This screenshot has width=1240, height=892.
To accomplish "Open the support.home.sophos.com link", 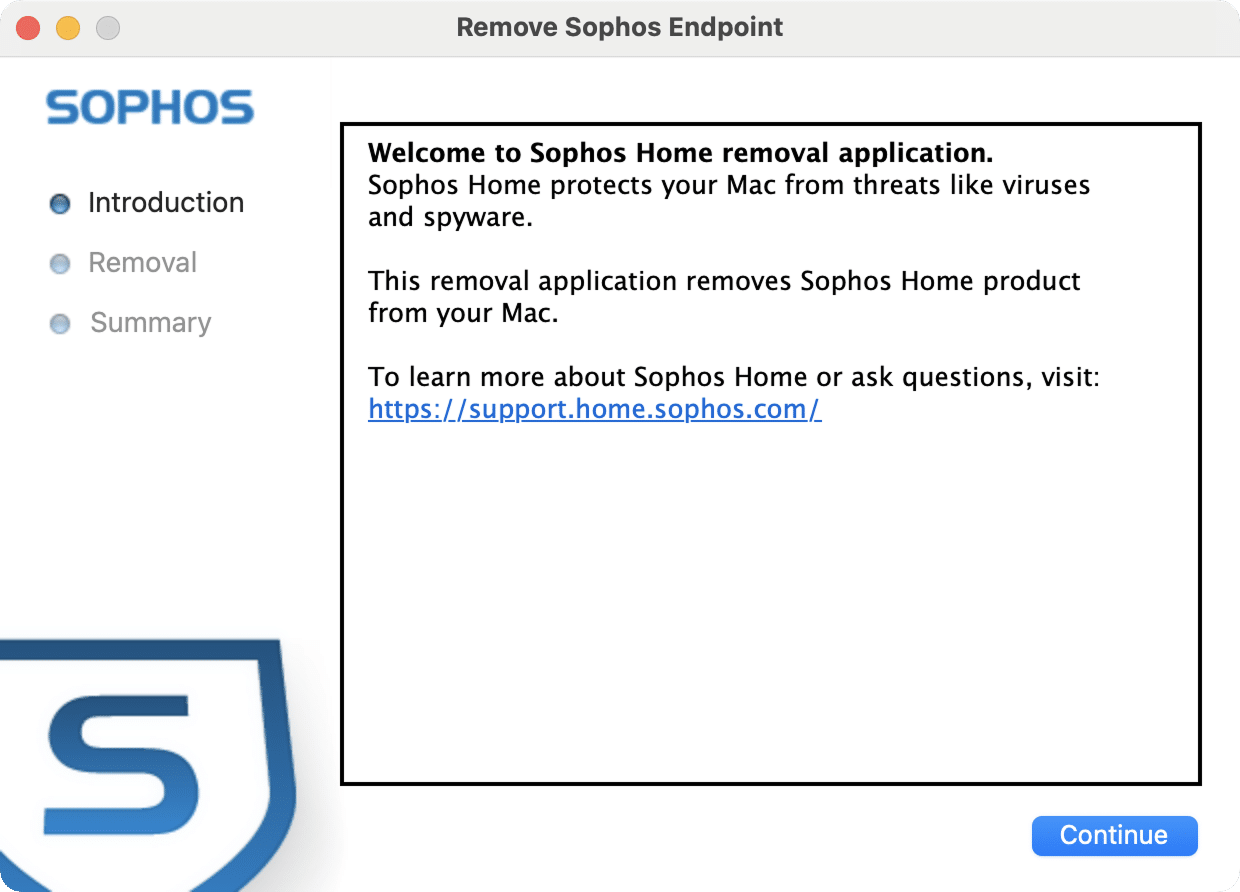I will tap(594, 409).
